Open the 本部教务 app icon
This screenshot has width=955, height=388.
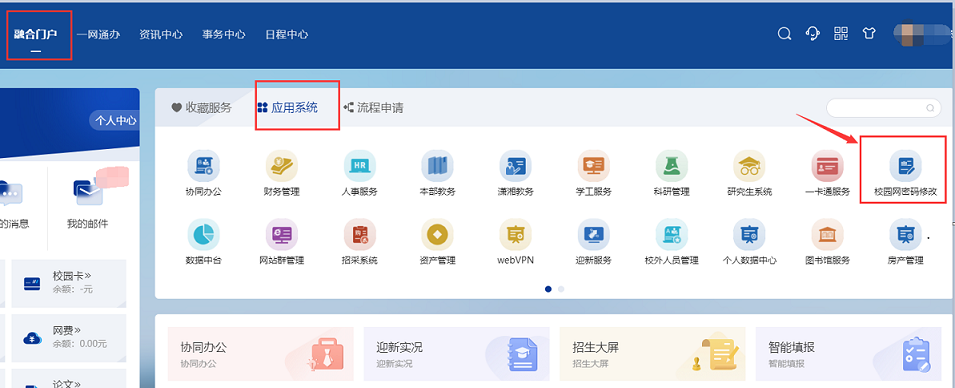437,165
